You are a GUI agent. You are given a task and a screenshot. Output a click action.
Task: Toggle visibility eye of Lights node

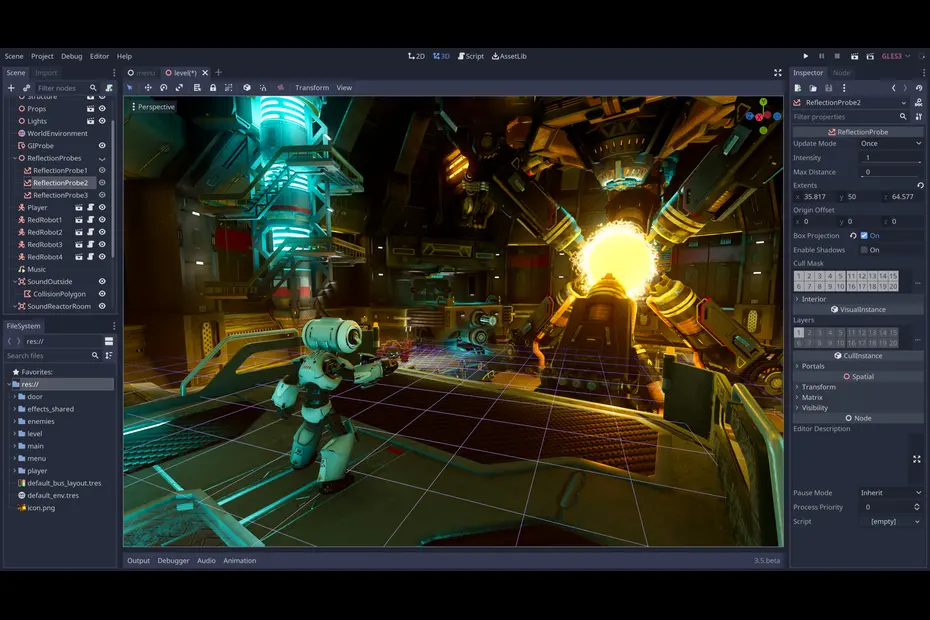pyautogui.click(x=102, y=121)
